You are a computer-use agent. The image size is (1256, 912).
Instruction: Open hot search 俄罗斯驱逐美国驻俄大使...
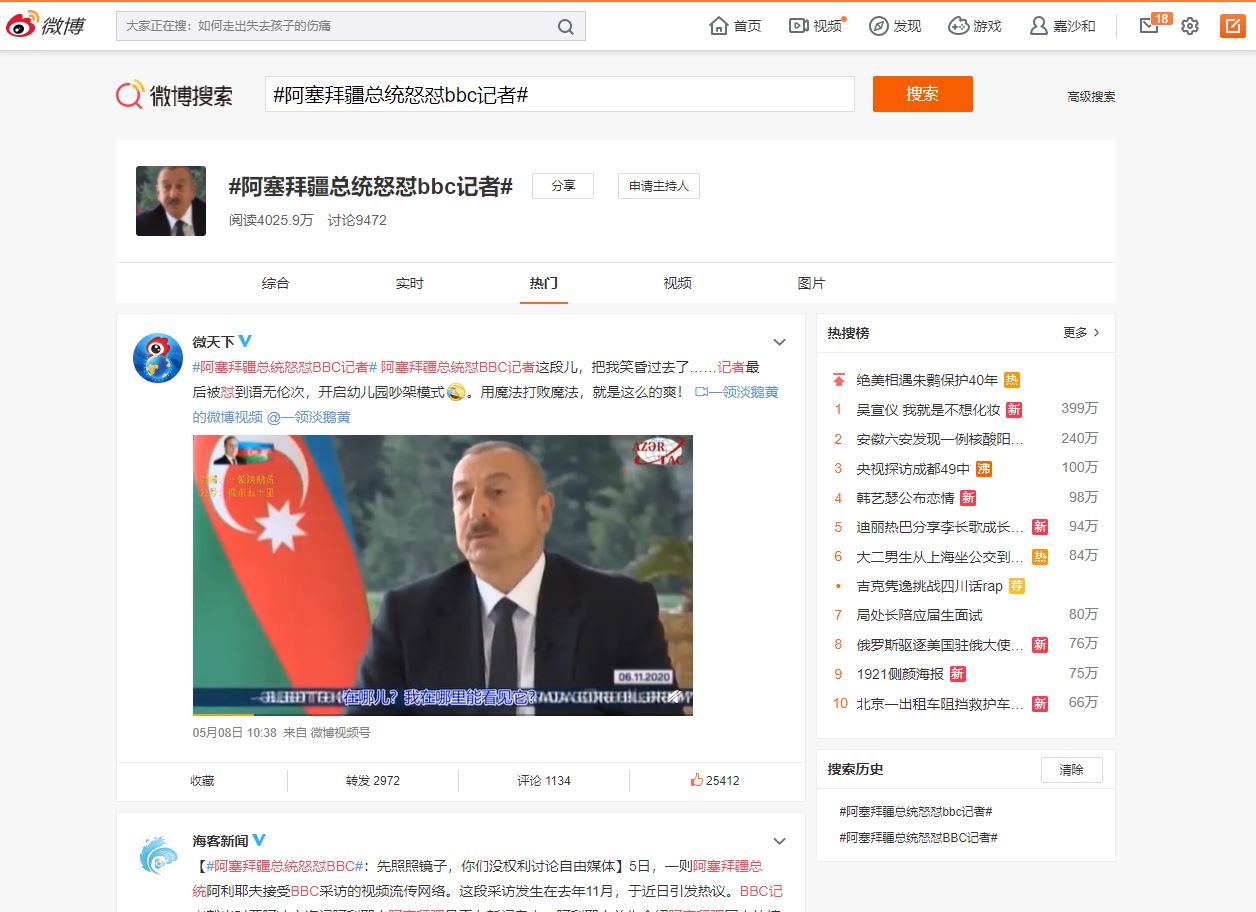pyautogui.click(x=940, y=644)
